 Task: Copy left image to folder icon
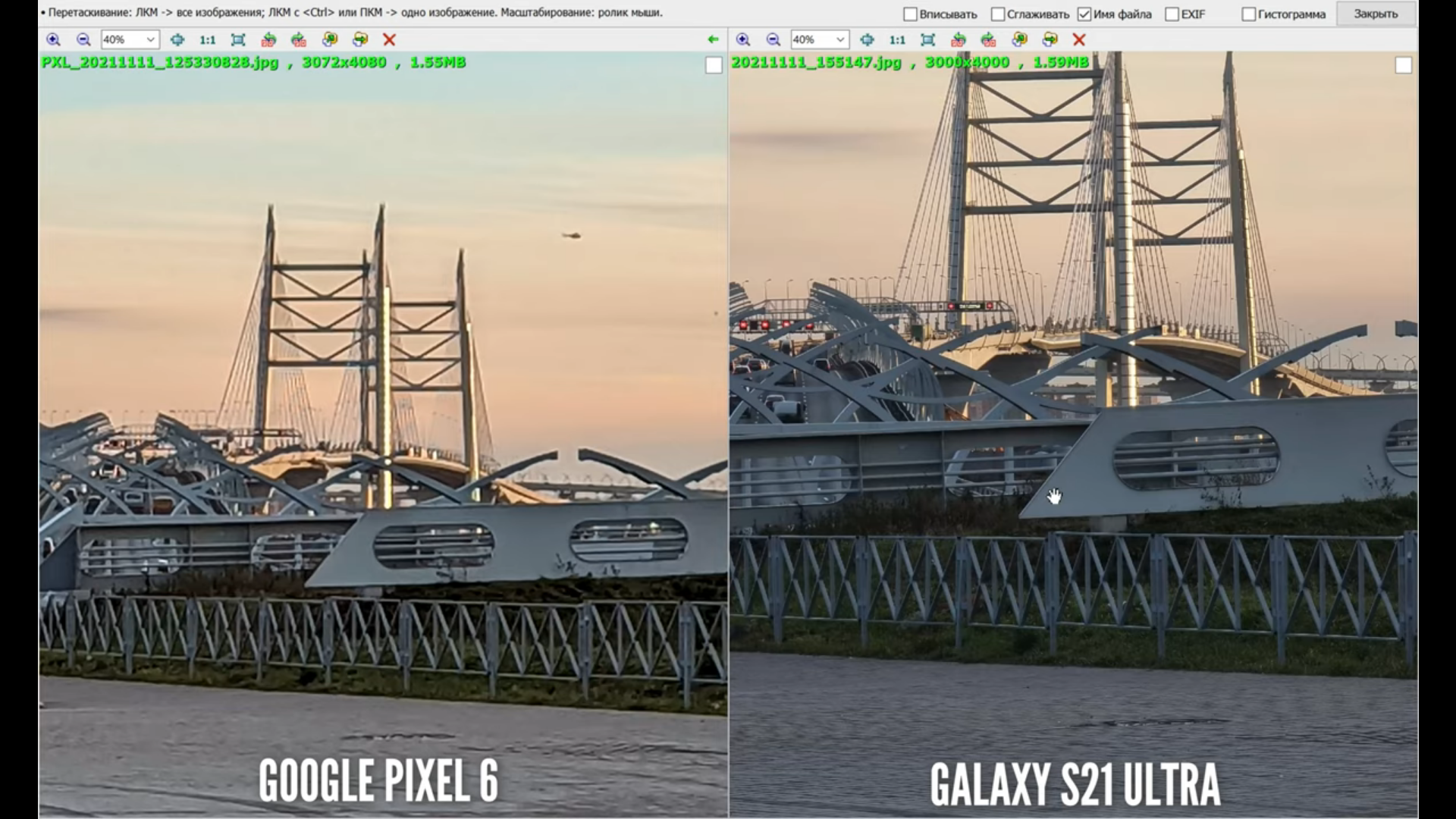click(x=329, y=39)
